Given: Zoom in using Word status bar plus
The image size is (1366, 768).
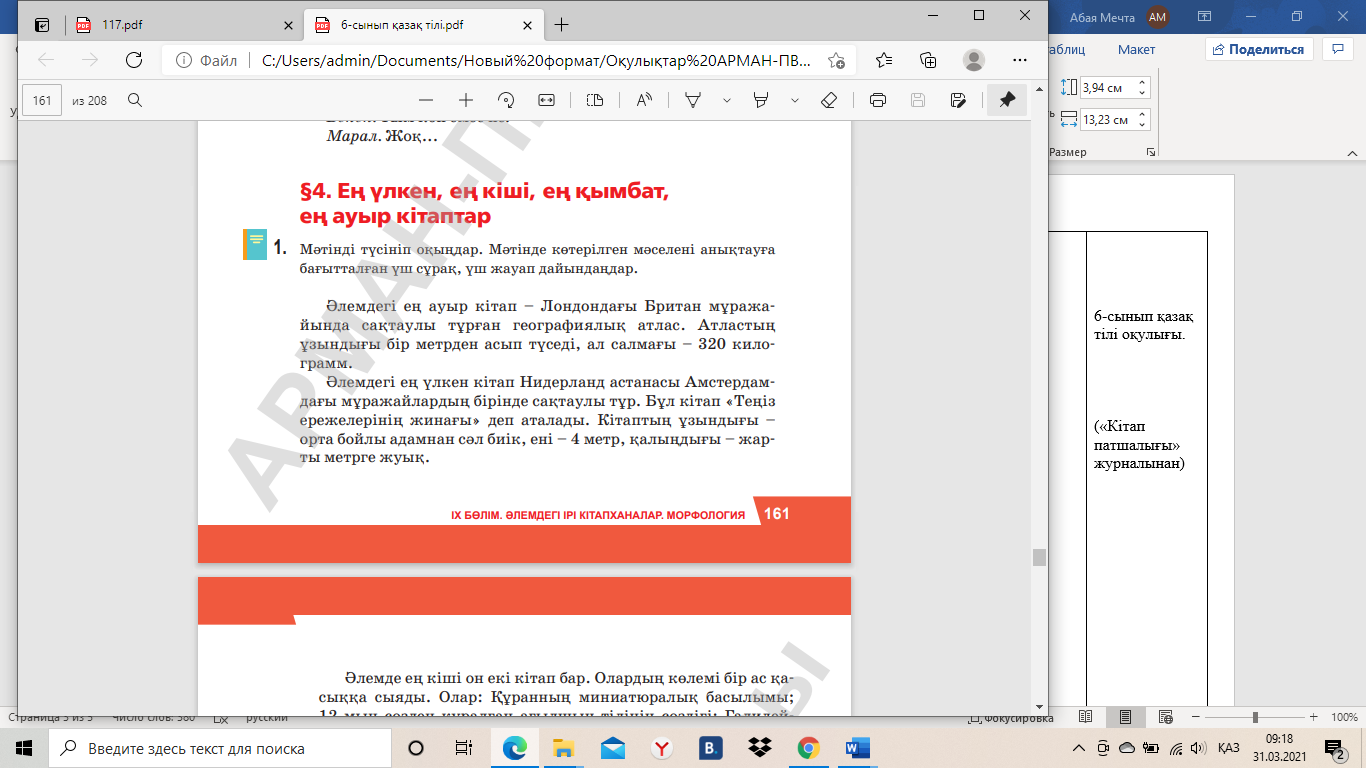Looking at the screenshot, I should pyautogui.click(x=1315, y=718).
